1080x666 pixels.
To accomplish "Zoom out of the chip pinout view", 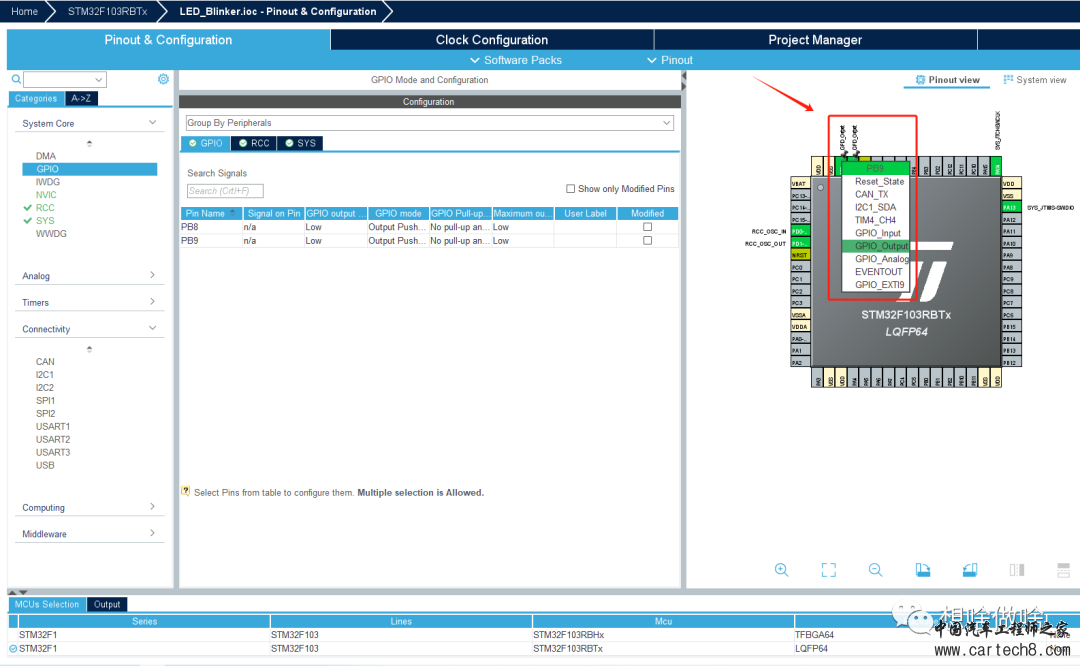I will pyautogui.click(x=875, y=570).
